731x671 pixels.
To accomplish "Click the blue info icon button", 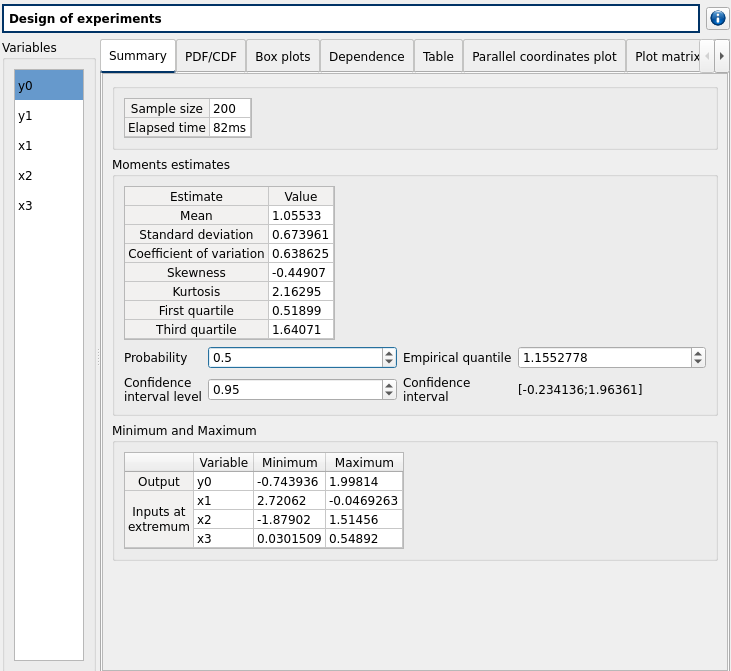I will [717, 19].
